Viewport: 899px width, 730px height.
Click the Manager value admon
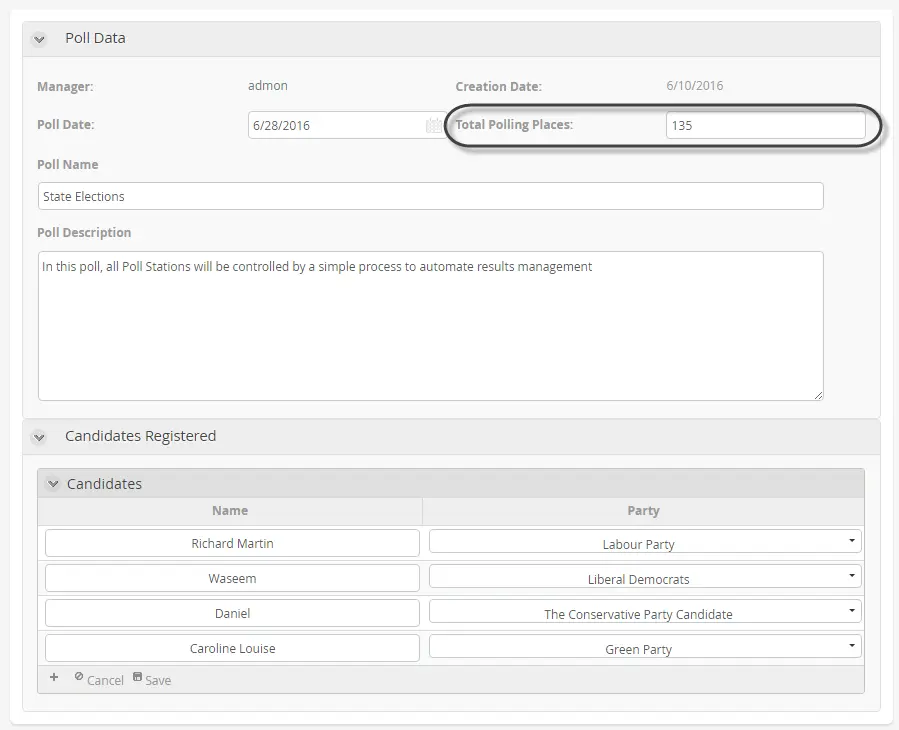268,85
